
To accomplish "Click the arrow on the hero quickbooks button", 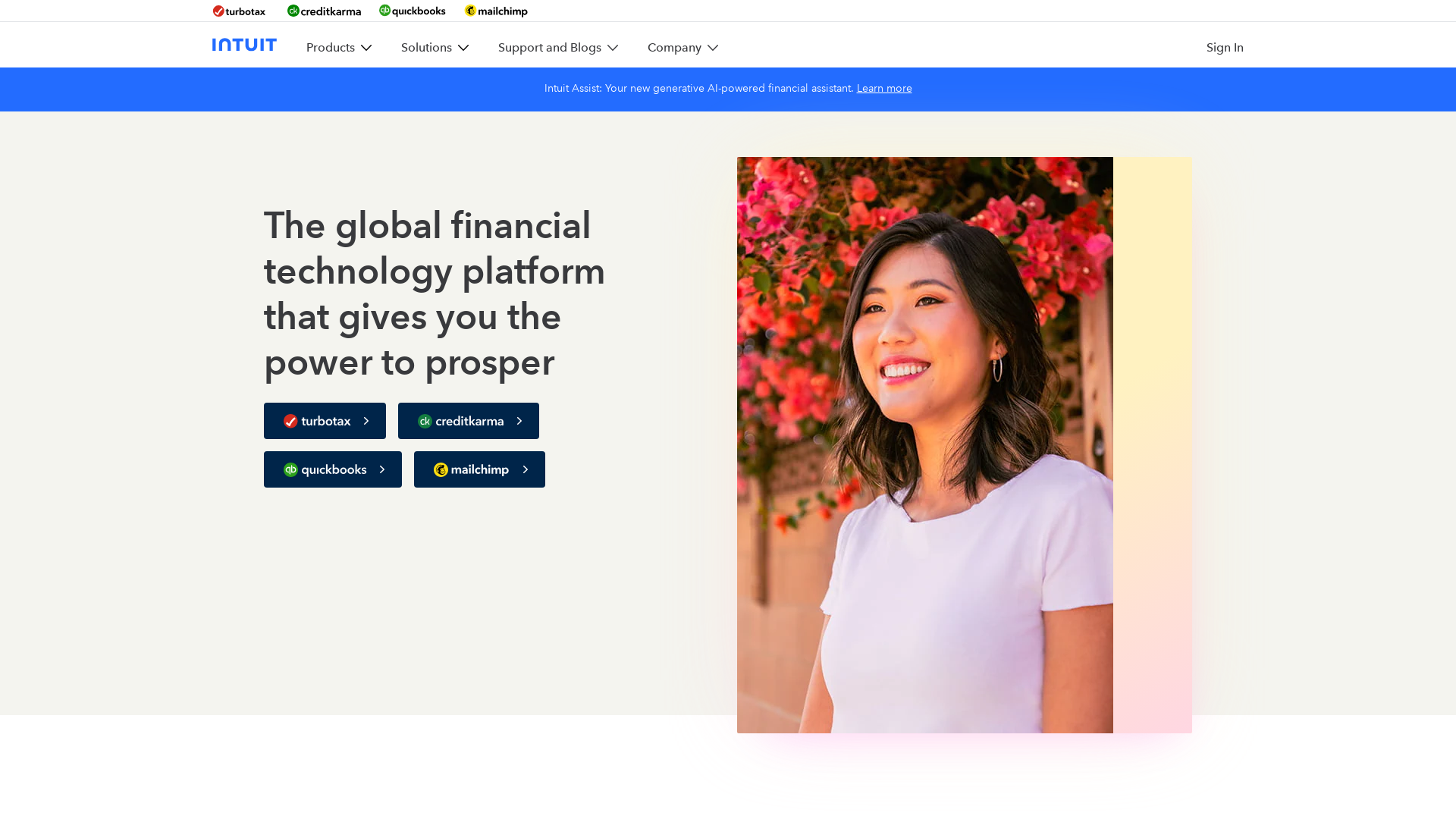I will click(x=382, y=469).
